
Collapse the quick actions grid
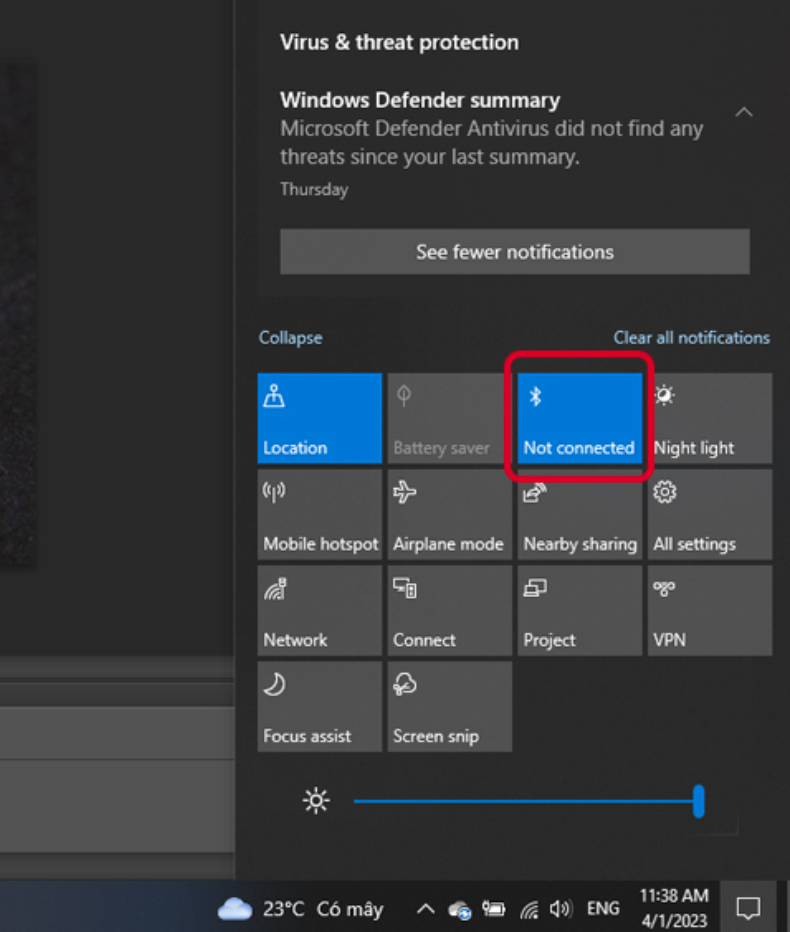[290, 338]
